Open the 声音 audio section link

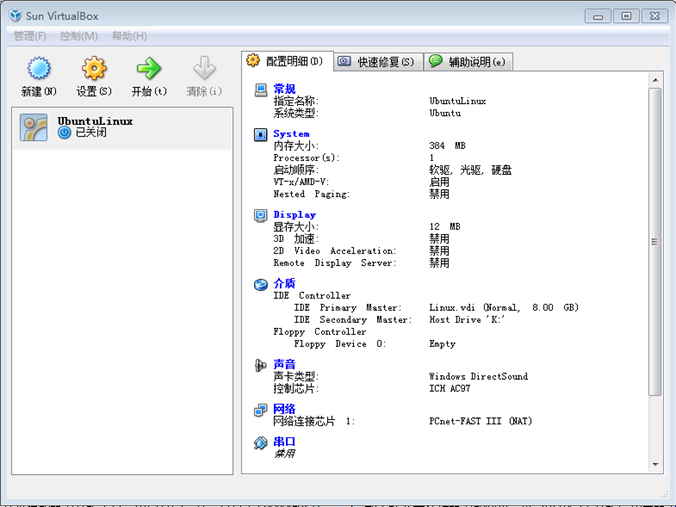pyautogui.click(x=284, y=364)
